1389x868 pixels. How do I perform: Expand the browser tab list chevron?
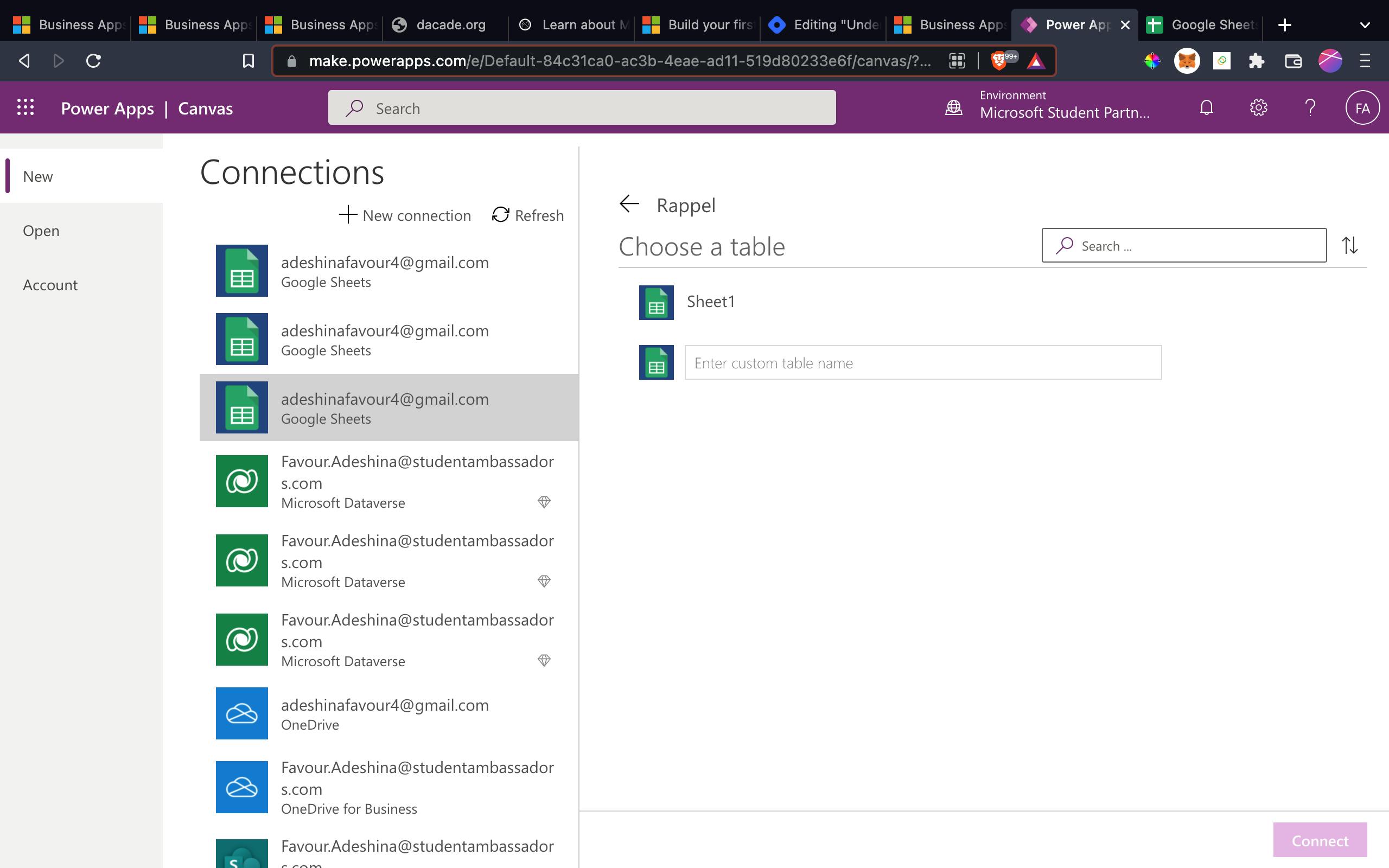1365,25
